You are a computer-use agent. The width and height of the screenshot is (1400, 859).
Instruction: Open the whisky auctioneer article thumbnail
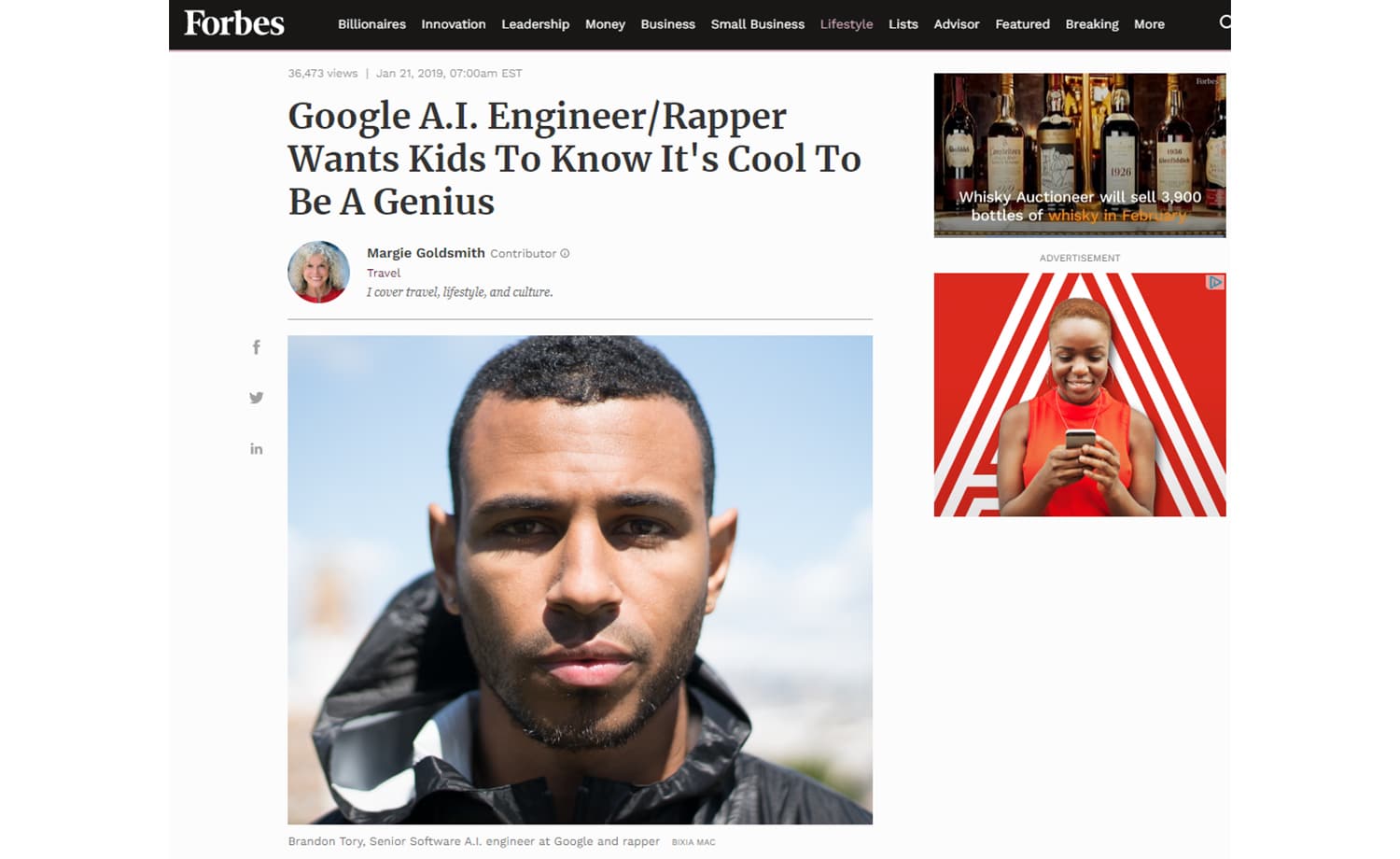(x=1079, y=155)
